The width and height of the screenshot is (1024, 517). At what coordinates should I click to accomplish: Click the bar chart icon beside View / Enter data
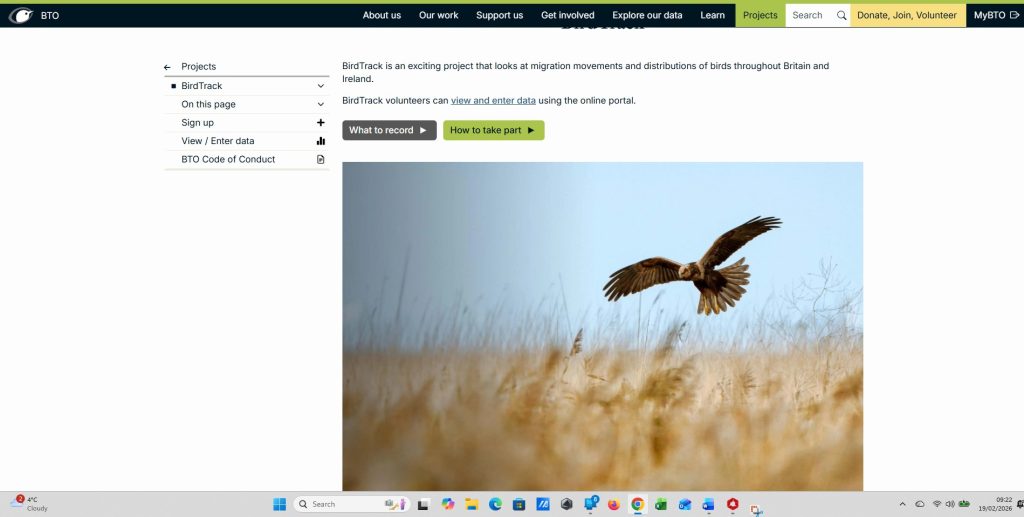[321, 141]
